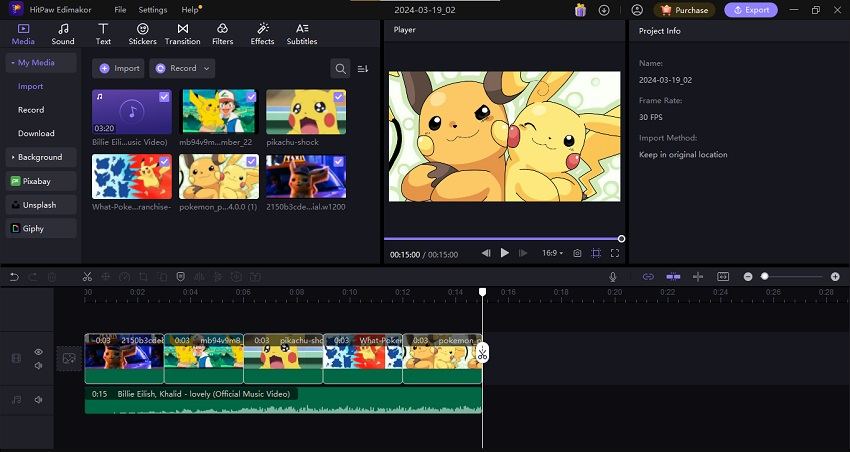Mute the audio track speaker icon
Viewport: 850px width, 452px height.
pyautogui.click(x=39, y=399)
